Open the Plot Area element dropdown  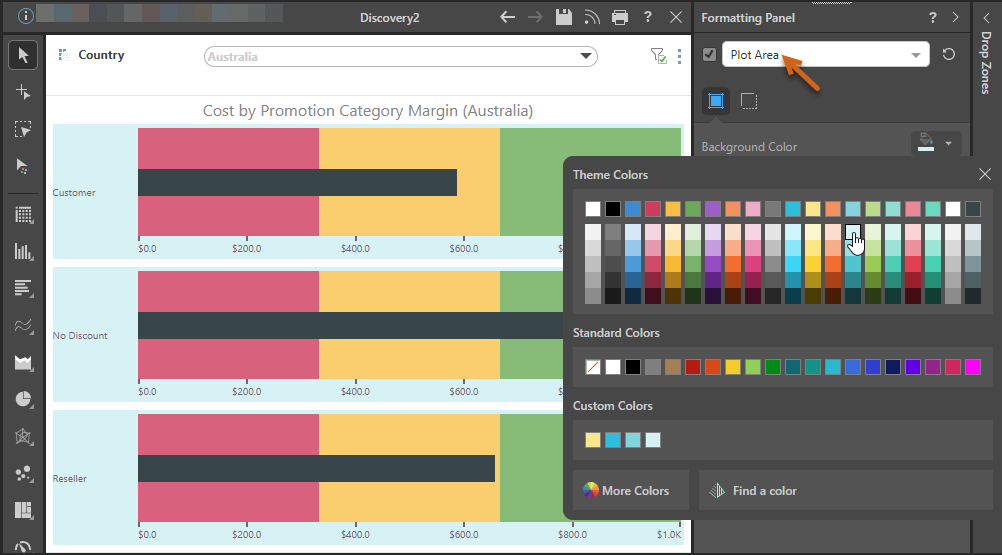(x=915, y=55)
